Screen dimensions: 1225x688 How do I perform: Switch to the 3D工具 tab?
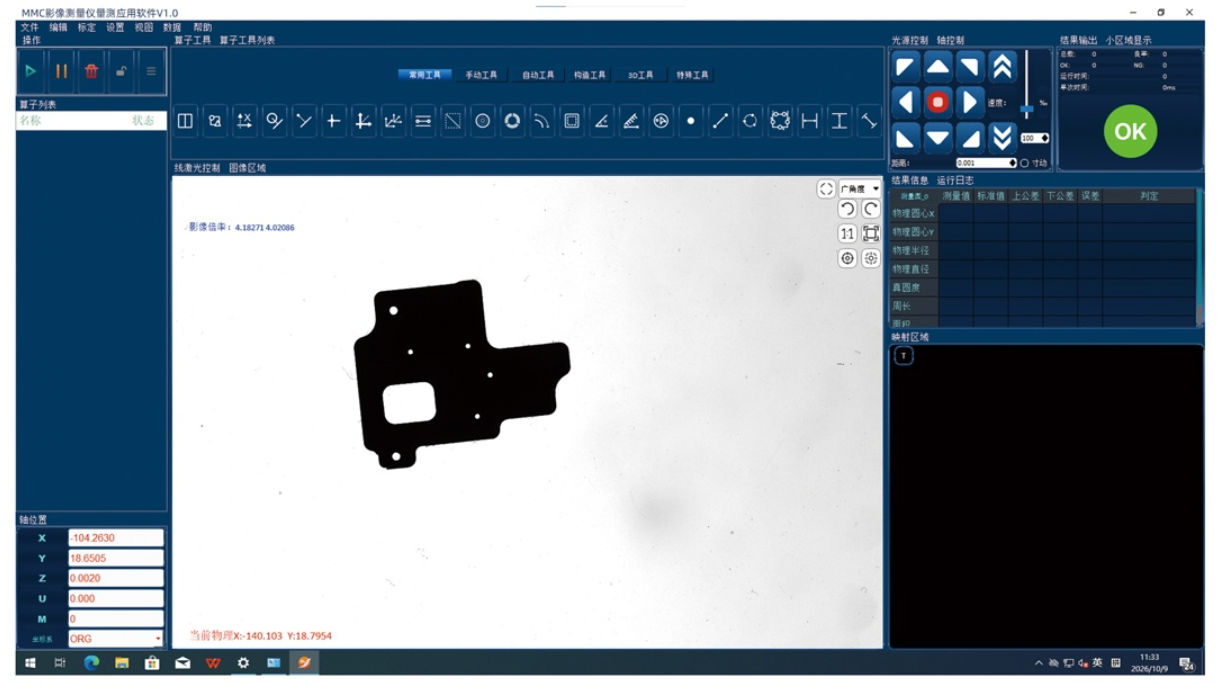pos(640,75)
